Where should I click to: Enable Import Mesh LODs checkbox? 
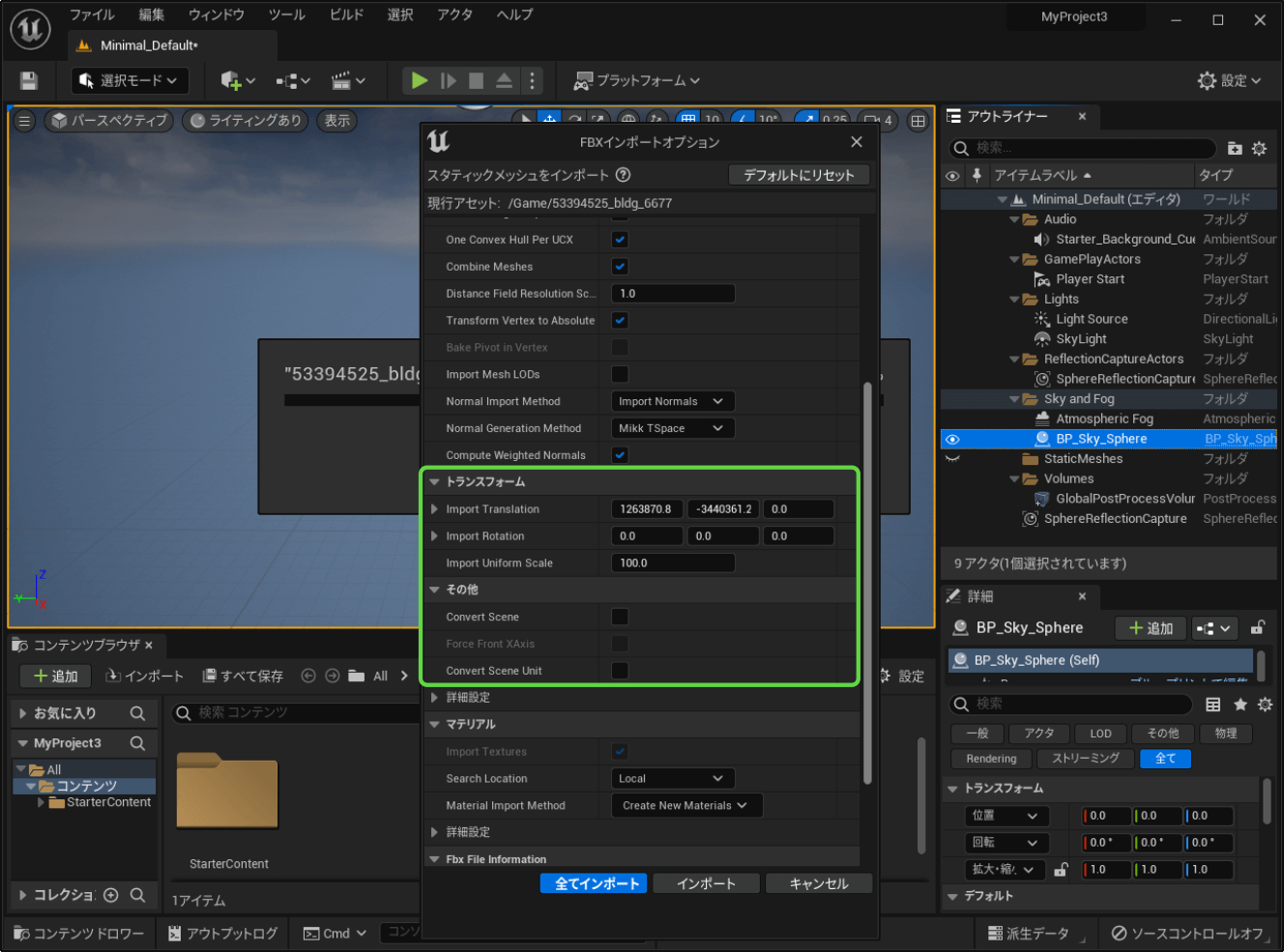tap(620, 374)
